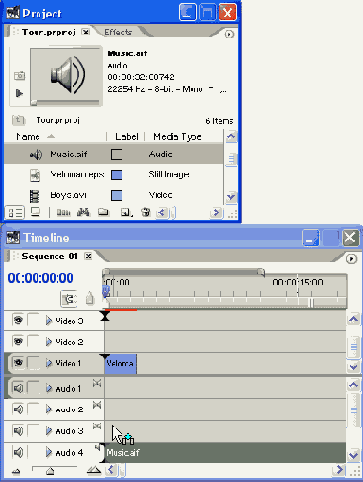The width and height of the screenshot is (363, 482).
Task: Click the zoom out mountain icon
Action: click(x=16, y=471)
